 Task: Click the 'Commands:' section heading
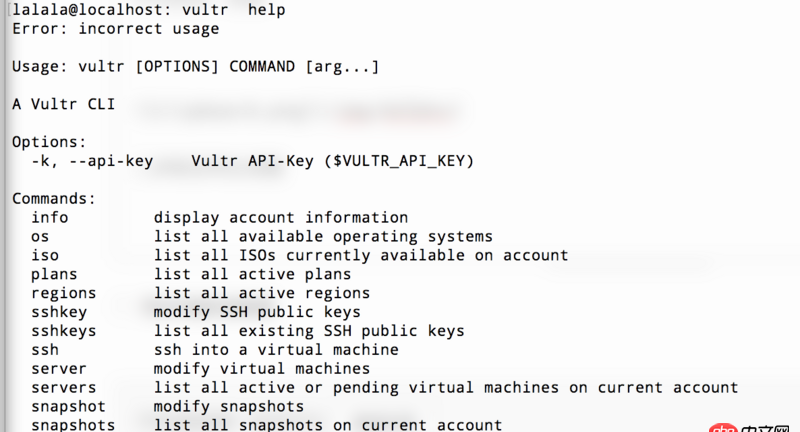[54, 199]
